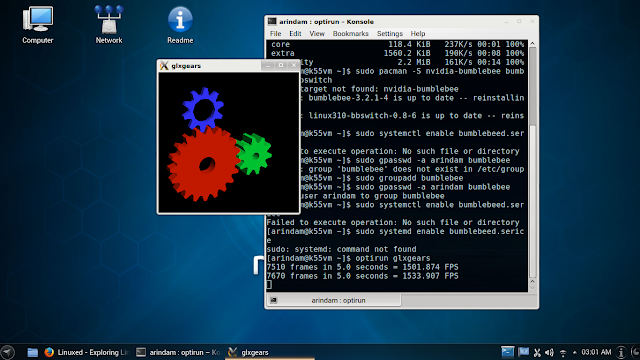640x360 pixels.
Task: Click the terminal cursor at the prompt
Action: pyautogui.click(x=269, y=285)
